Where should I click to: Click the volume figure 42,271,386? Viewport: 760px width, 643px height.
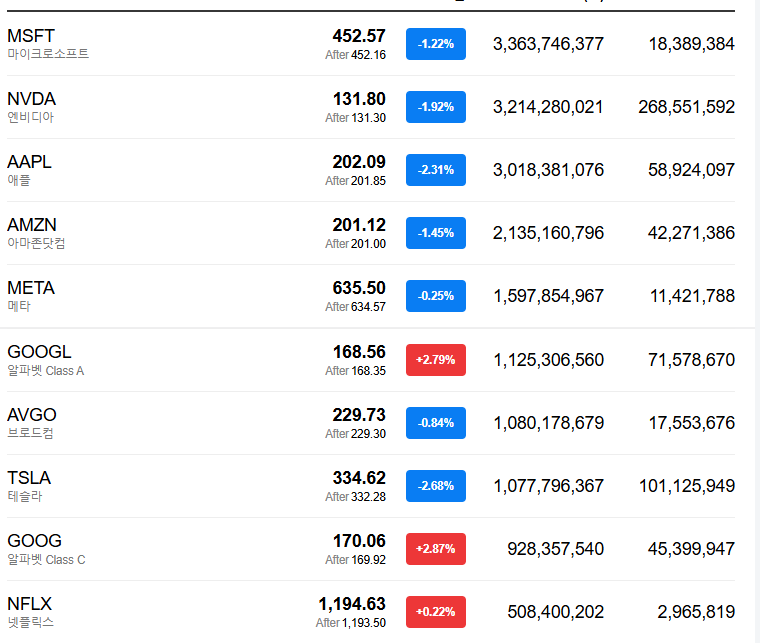tap(691, 233)
